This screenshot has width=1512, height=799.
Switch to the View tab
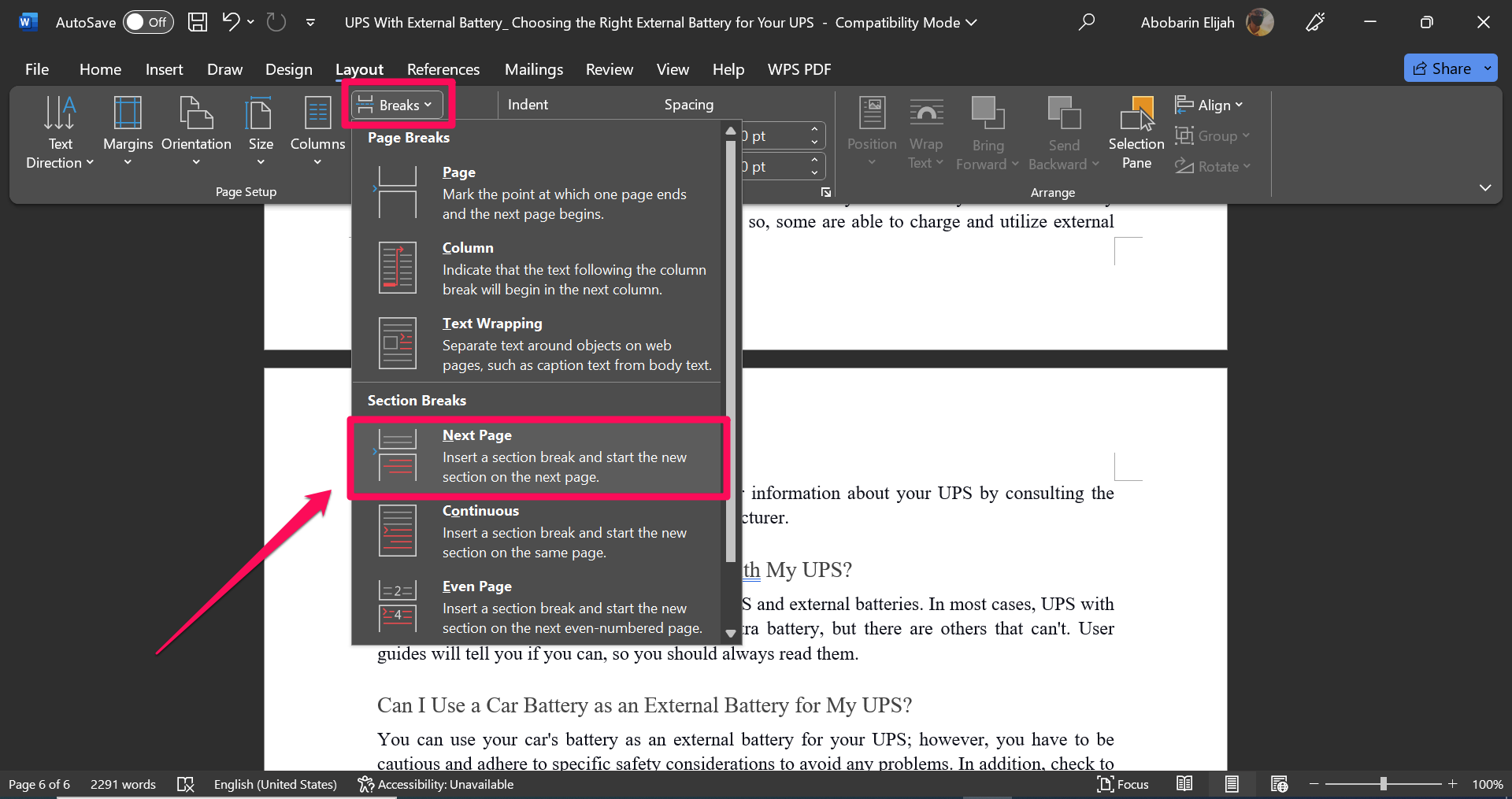point(673,69)
